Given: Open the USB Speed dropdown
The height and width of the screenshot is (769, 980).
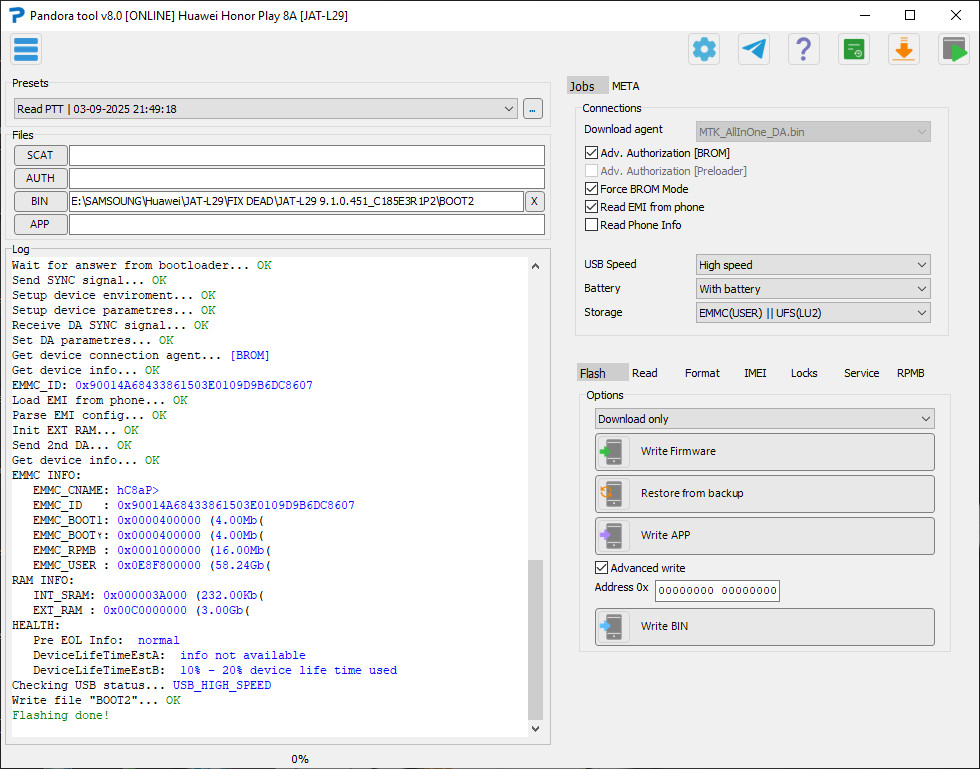Looking at the screenshot, I should [x=813, y=265].
